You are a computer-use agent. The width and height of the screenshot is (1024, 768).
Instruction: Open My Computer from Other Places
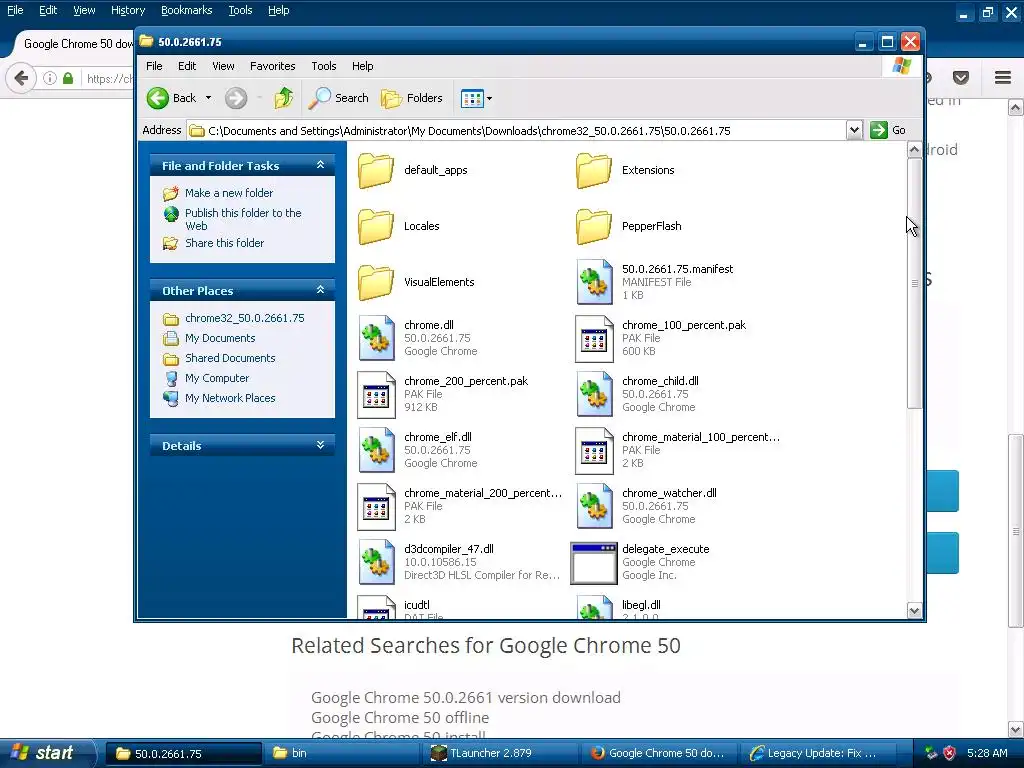217,378
